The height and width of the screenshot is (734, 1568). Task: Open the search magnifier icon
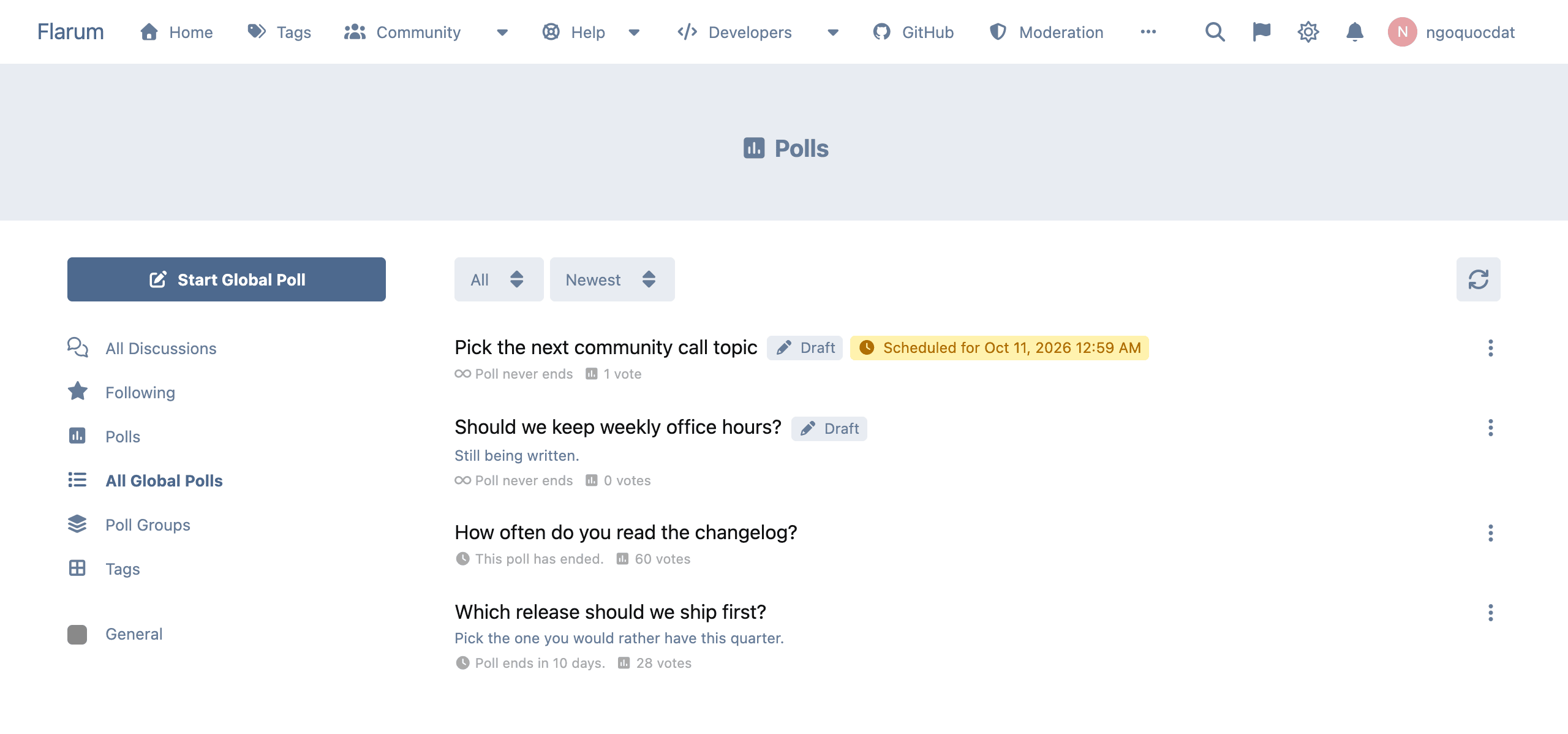point(1215,32)
